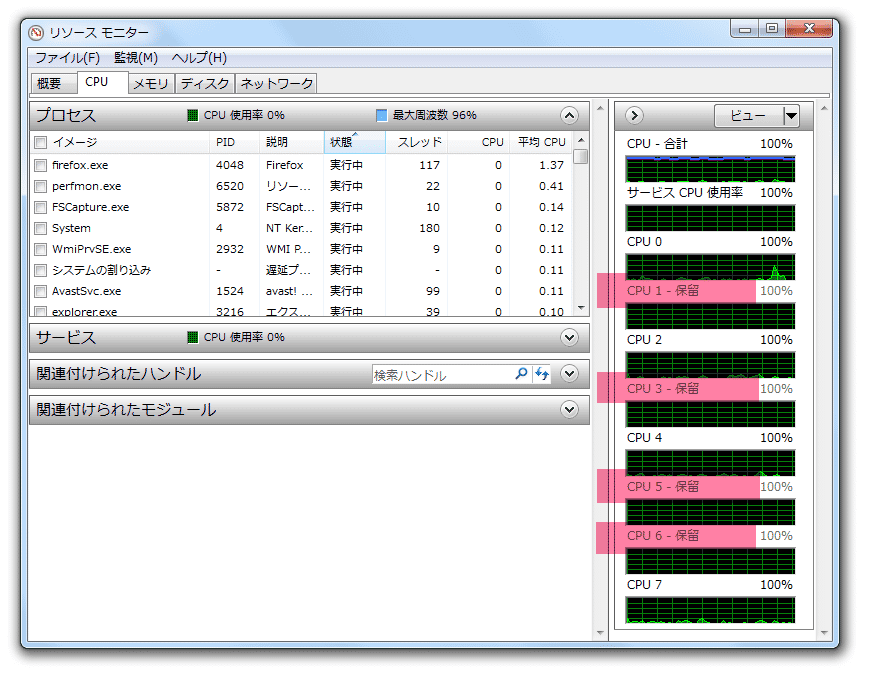
Task: Click green CPU usage square in Services header
Action: click(x=192, y=337)
